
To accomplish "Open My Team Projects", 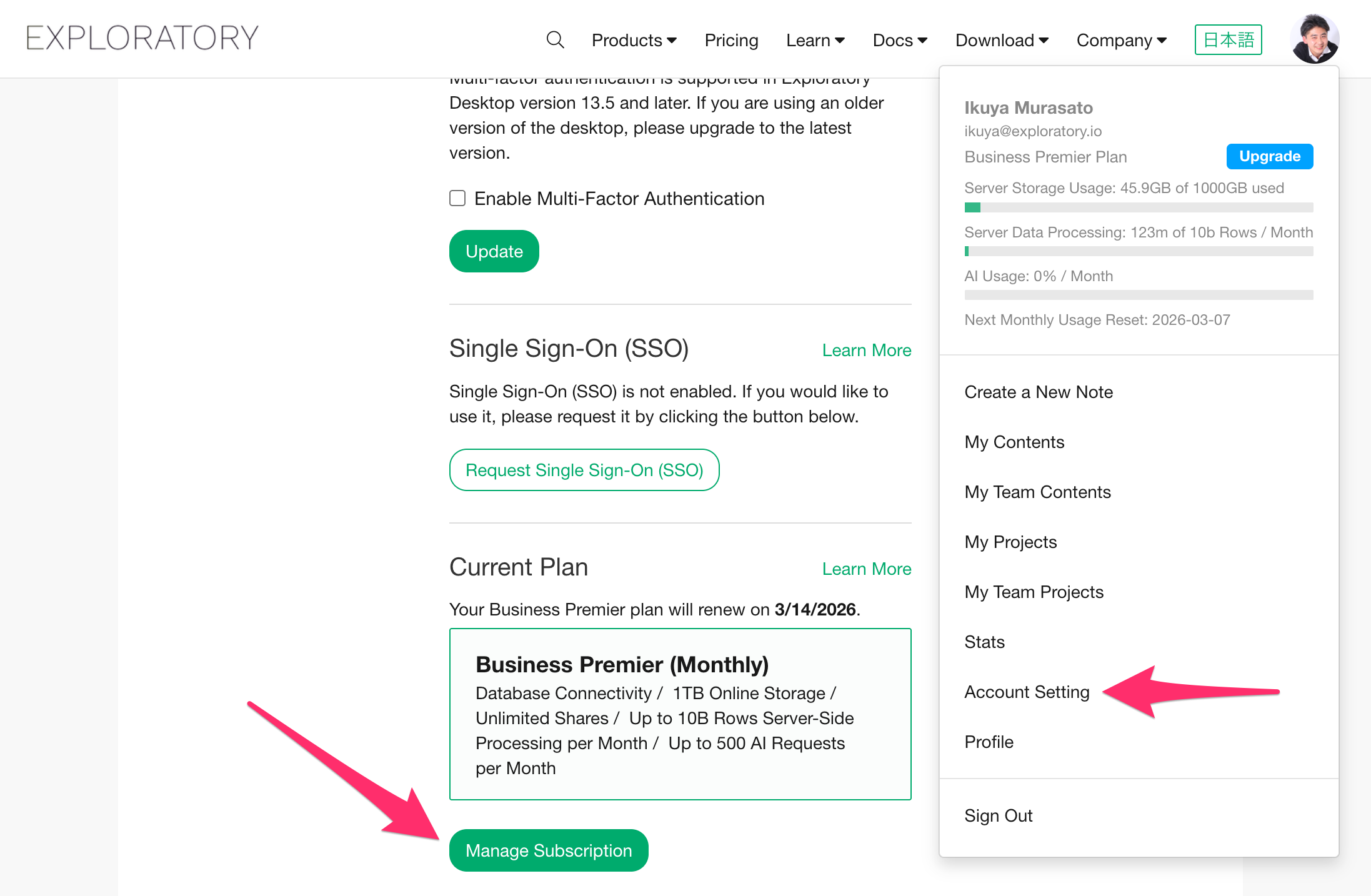I will pyautogui.click(x=1034, y=592).
